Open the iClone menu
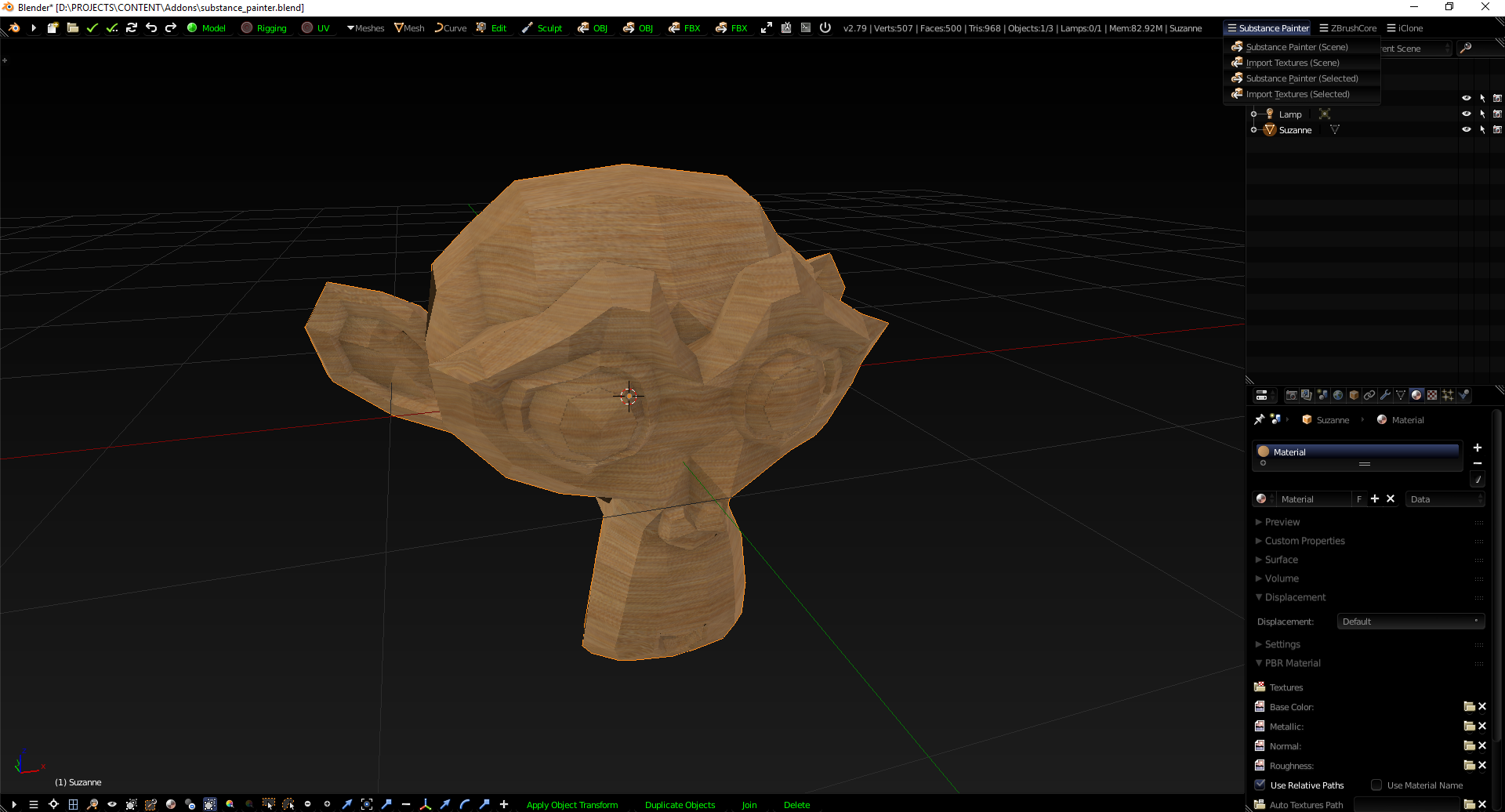The image size is (1505, 812). point(1405,27)
